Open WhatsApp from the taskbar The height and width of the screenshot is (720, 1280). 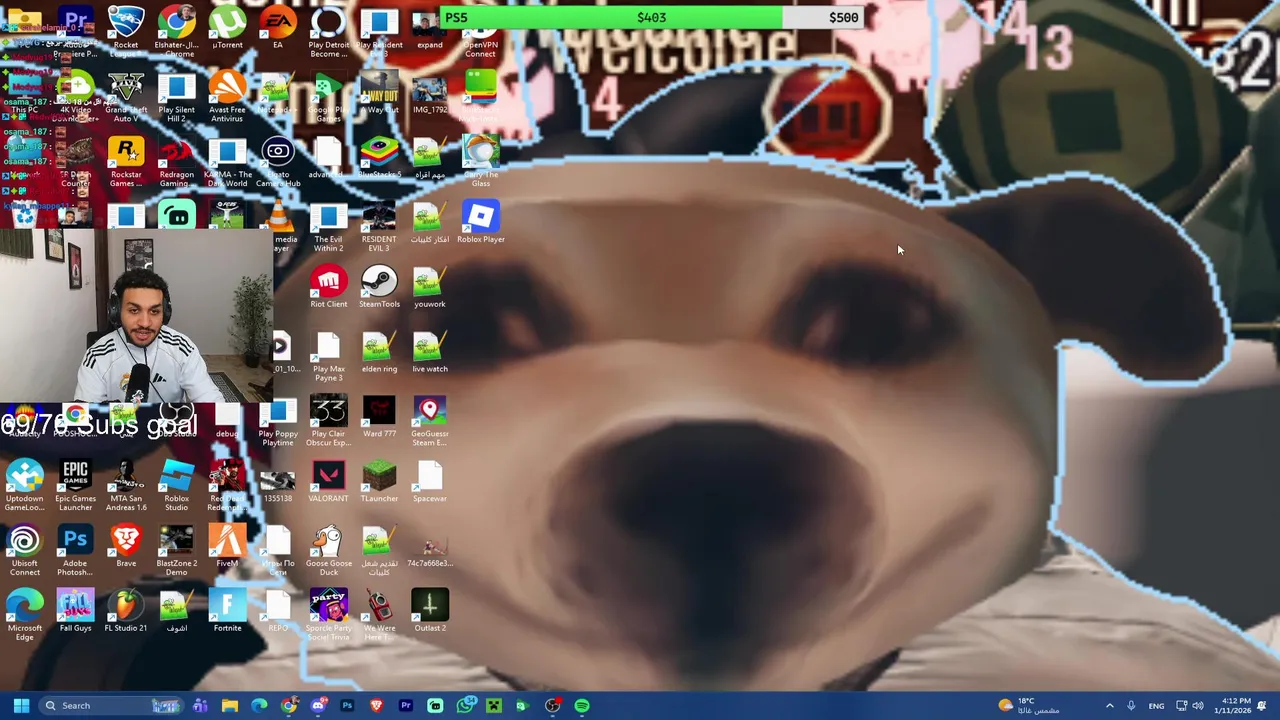coord(465,706)
